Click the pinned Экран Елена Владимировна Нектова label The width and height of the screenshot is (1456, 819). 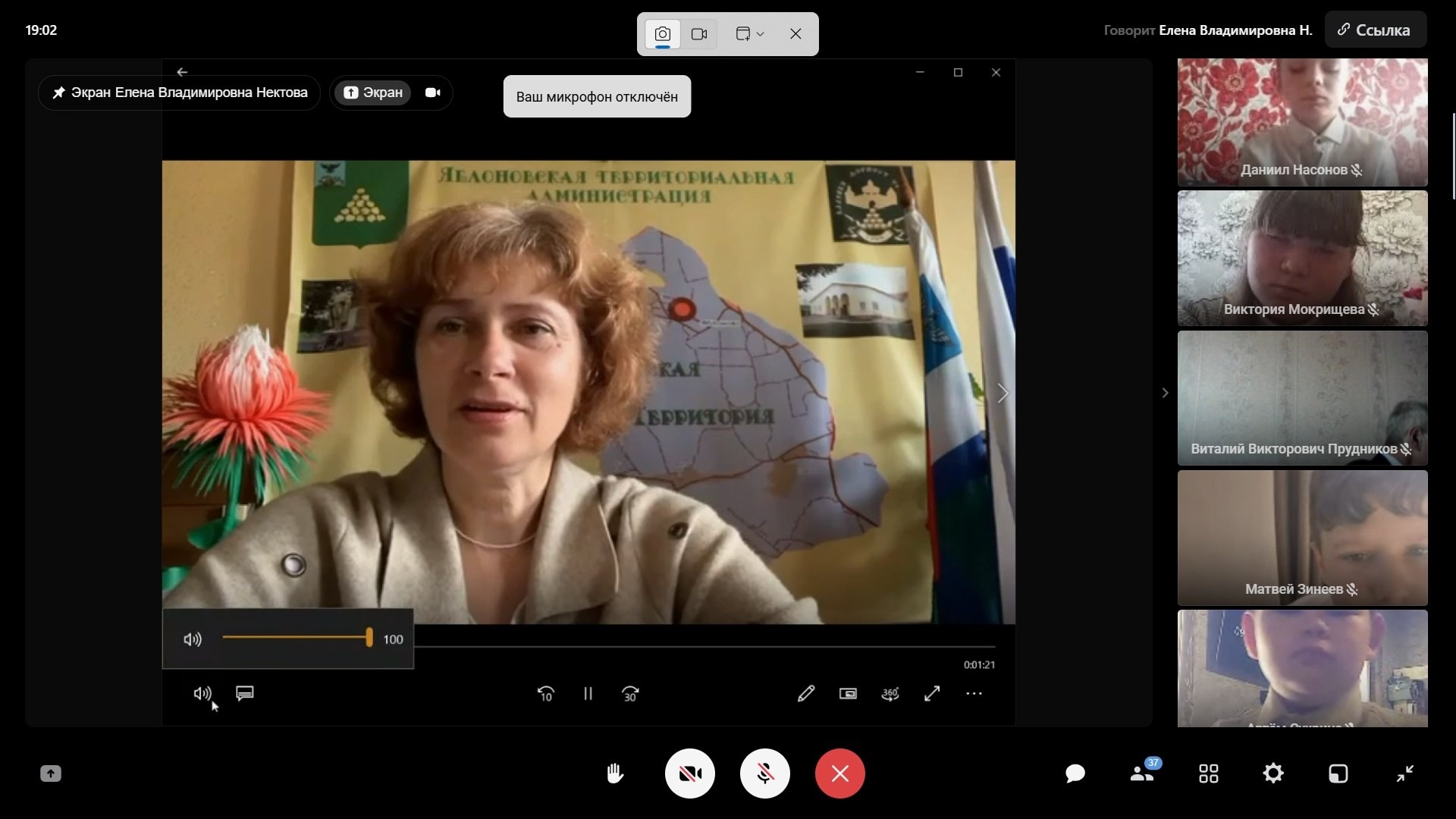180,93
